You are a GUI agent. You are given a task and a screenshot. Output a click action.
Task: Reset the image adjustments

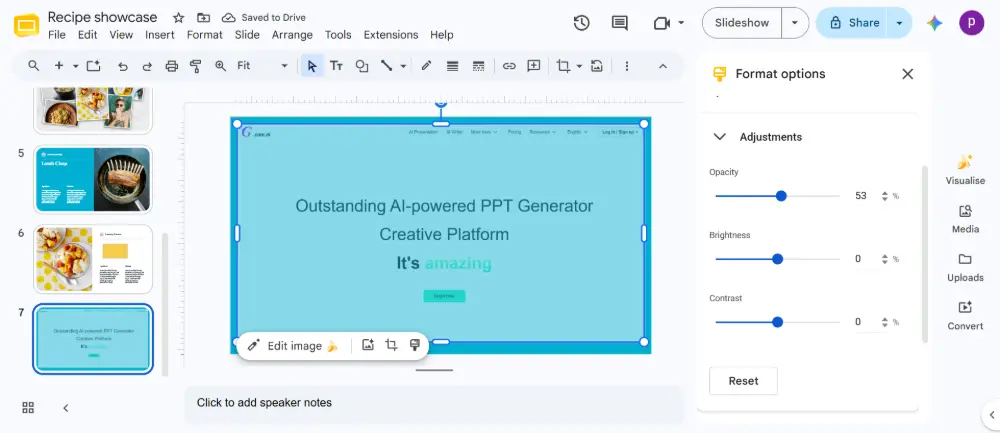[743, 381]
